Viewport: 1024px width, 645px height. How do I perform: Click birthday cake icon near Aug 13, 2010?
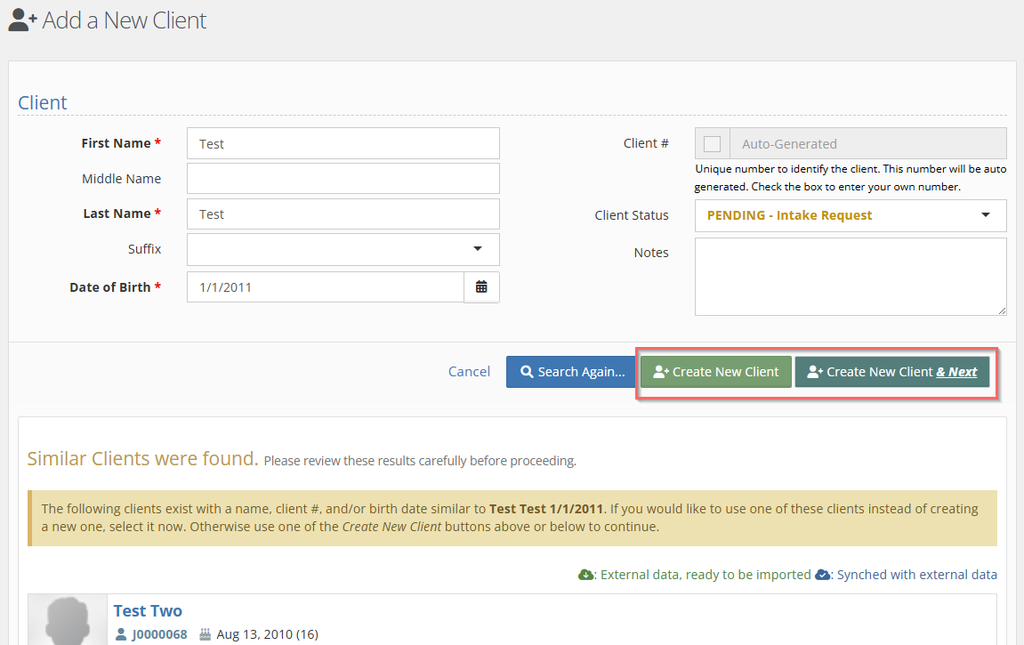point(205,634)
